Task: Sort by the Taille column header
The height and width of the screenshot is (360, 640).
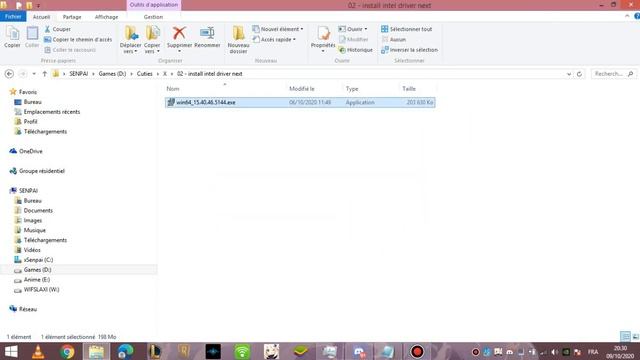Action: [x=409, y=89]
